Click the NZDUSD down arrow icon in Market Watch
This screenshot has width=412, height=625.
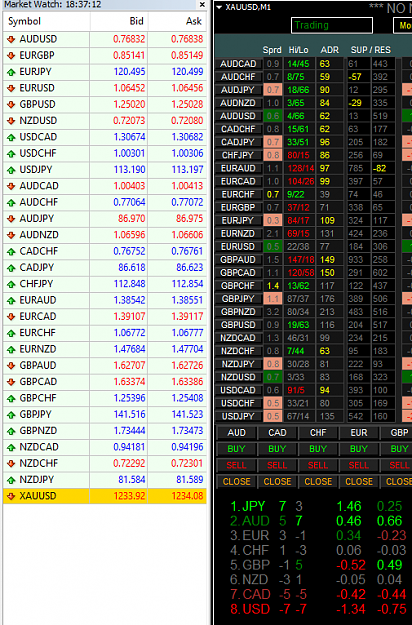click(11, 121)
